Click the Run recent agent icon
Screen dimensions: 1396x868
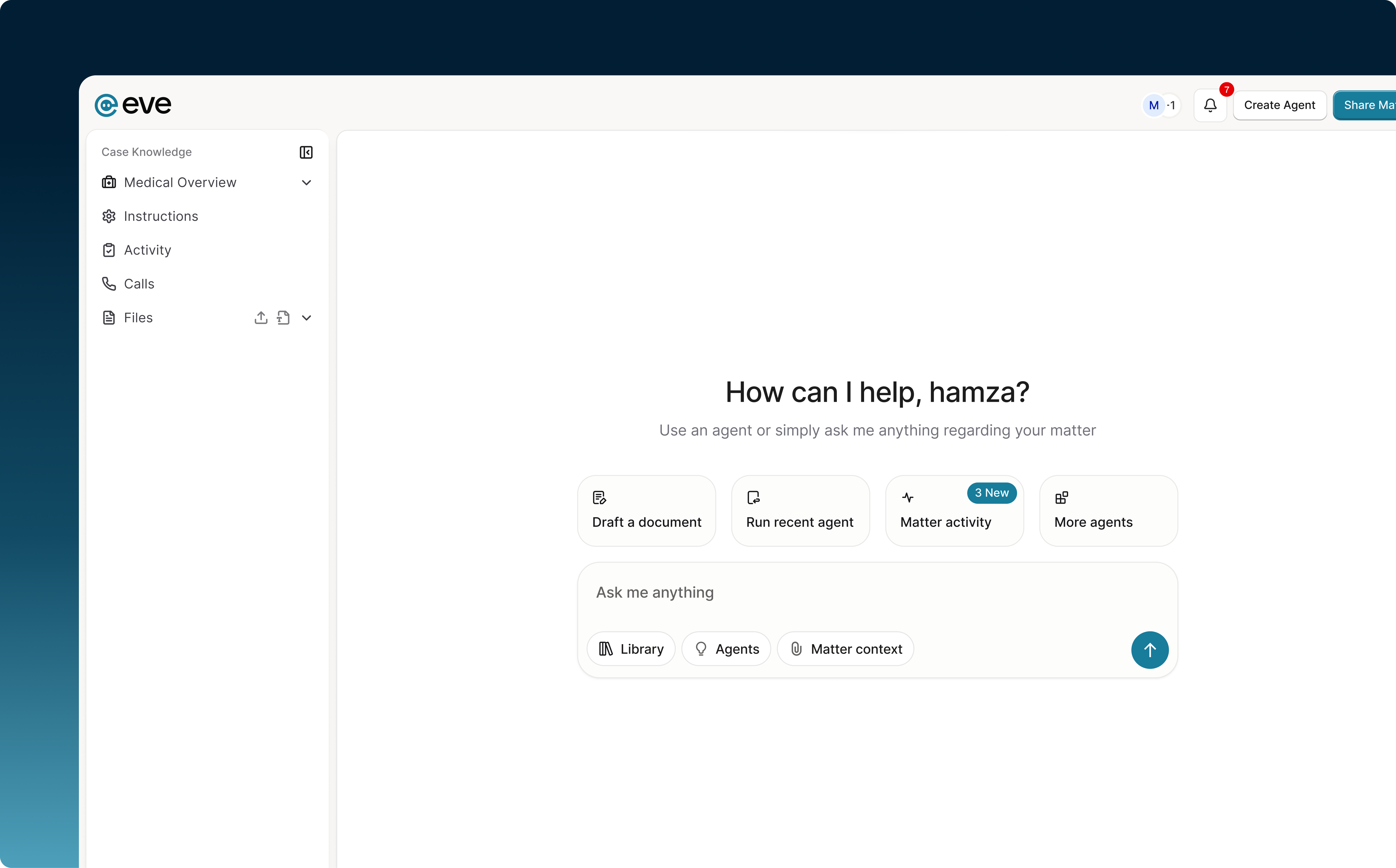click(x=753, y=497)
